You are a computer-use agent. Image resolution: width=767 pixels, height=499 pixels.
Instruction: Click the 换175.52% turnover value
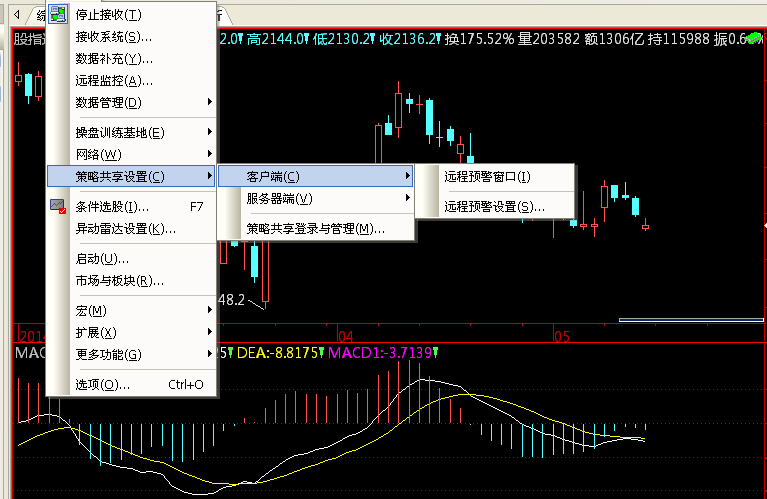point(479,39)
